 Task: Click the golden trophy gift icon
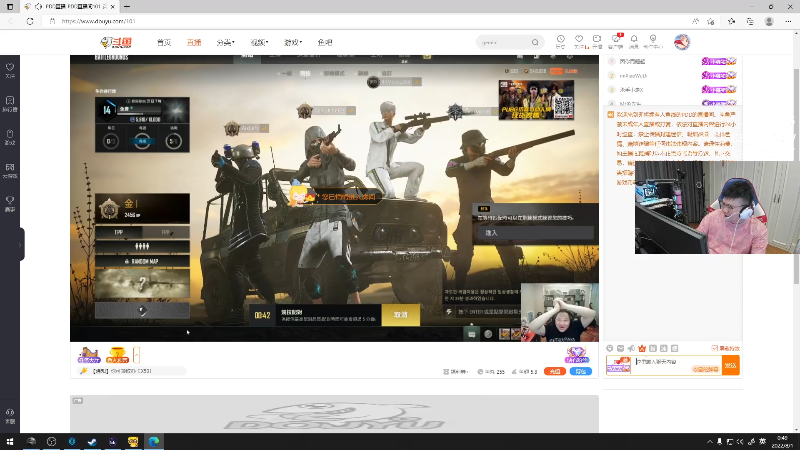117,355
